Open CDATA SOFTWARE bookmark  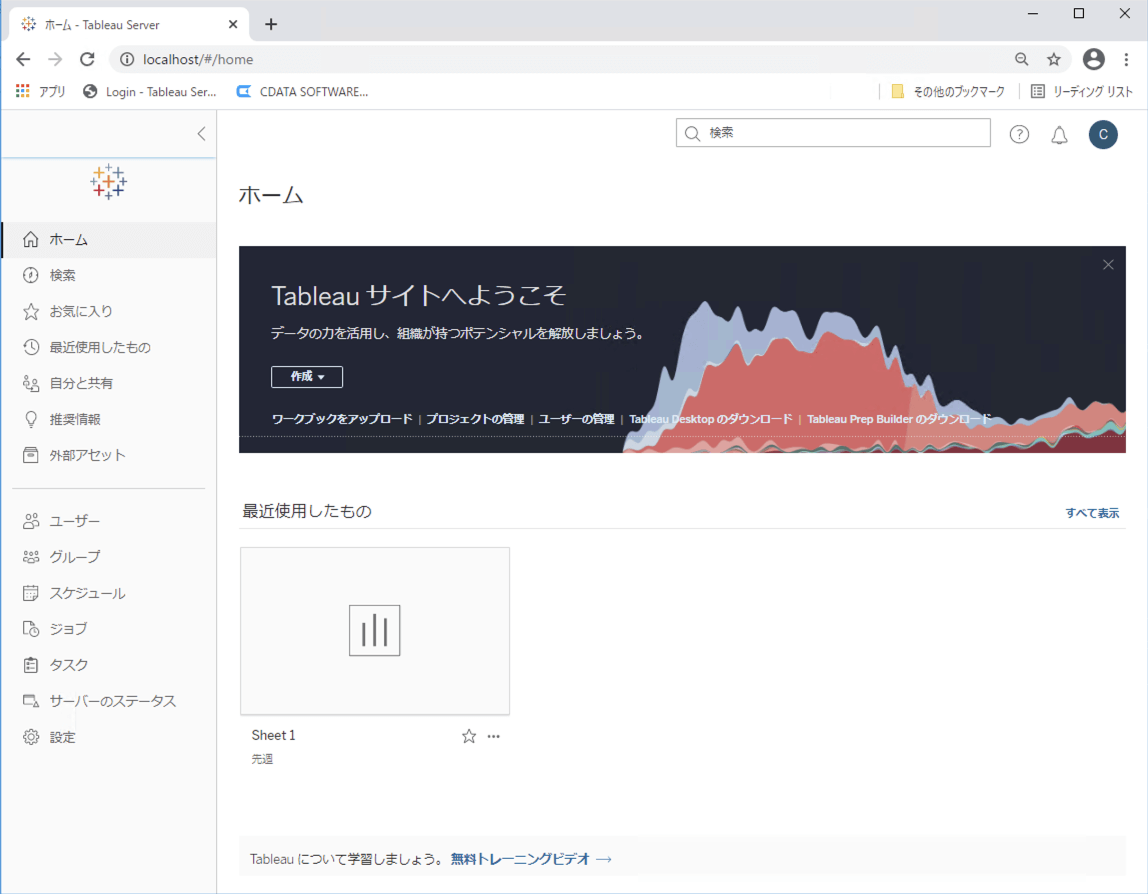[x=302, y=92]
